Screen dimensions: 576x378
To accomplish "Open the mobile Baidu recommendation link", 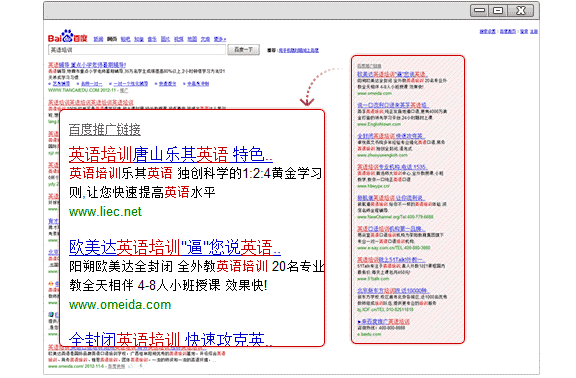I will (x=299, y=50).
